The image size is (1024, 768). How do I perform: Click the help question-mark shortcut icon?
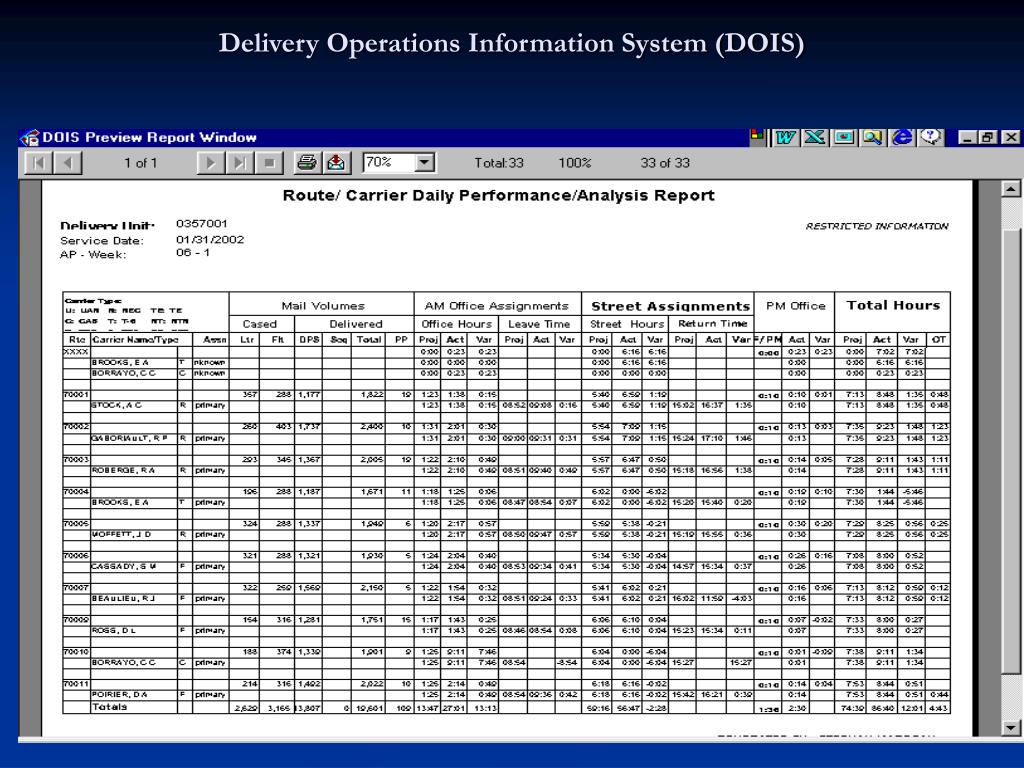click(931, 137)
